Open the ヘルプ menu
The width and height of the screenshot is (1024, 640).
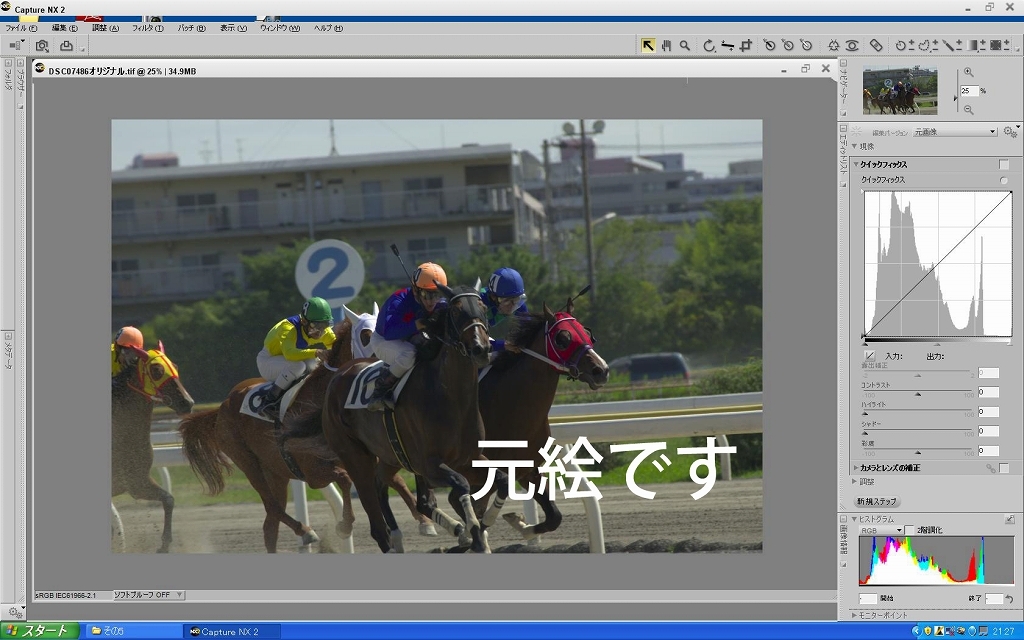click(x=328, y=28)
